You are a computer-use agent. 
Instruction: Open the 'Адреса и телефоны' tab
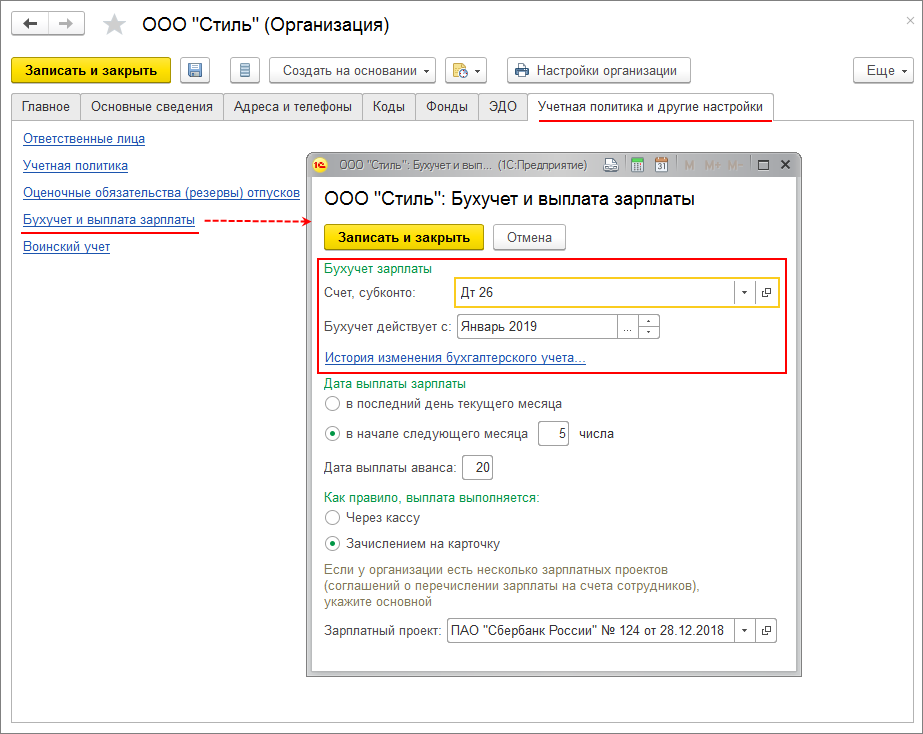292,106
